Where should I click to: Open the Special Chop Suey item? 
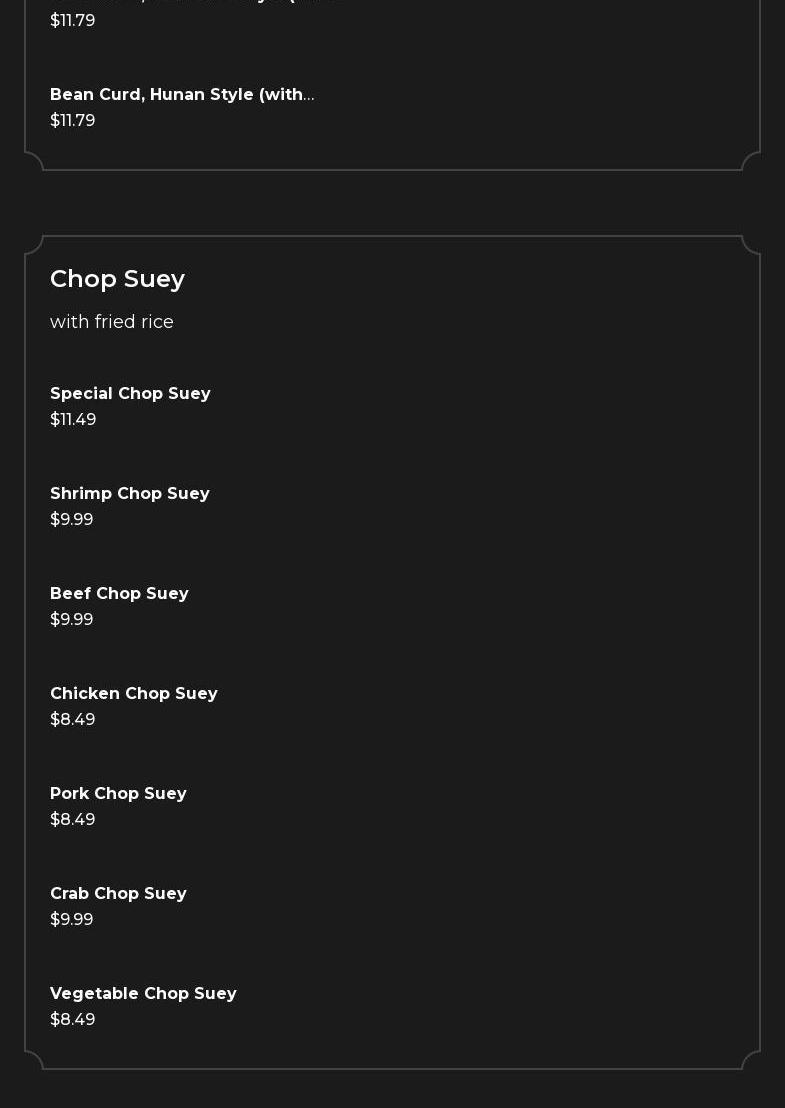pos(130,394)
